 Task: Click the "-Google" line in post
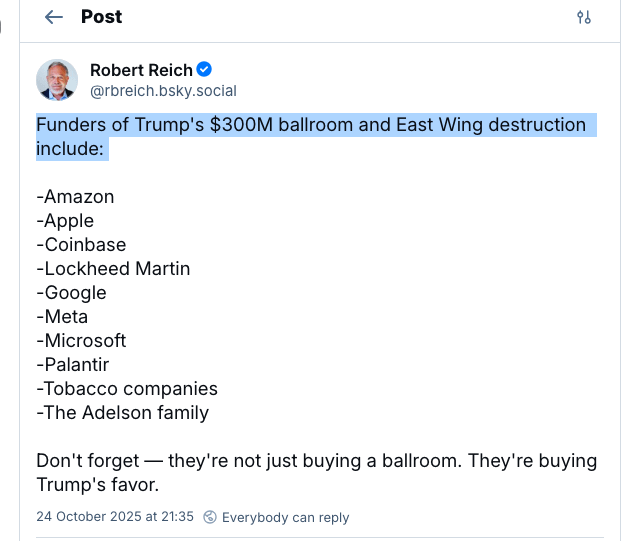click(71, 293)
